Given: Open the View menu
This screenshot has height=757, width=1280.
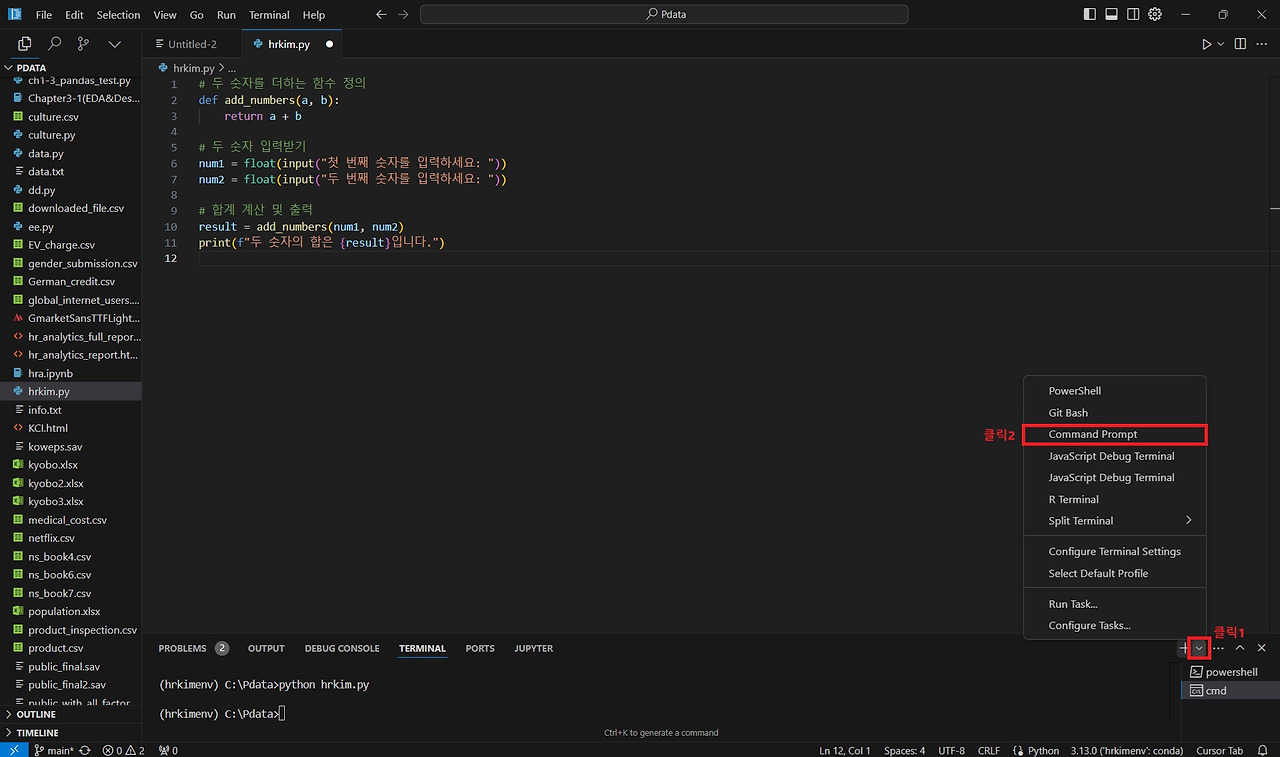Looking at the screenshot, I should click(x=165, y=15).
